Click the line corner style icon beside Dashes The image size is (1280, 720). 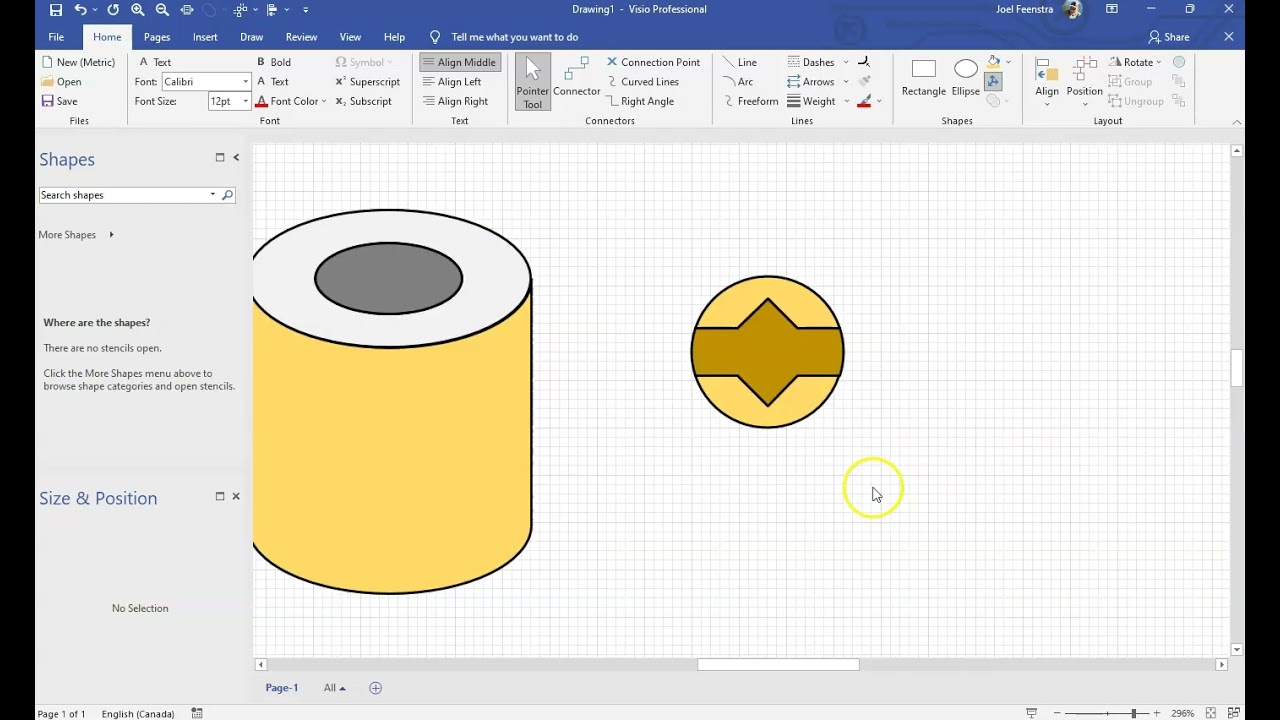click(864, 62)
